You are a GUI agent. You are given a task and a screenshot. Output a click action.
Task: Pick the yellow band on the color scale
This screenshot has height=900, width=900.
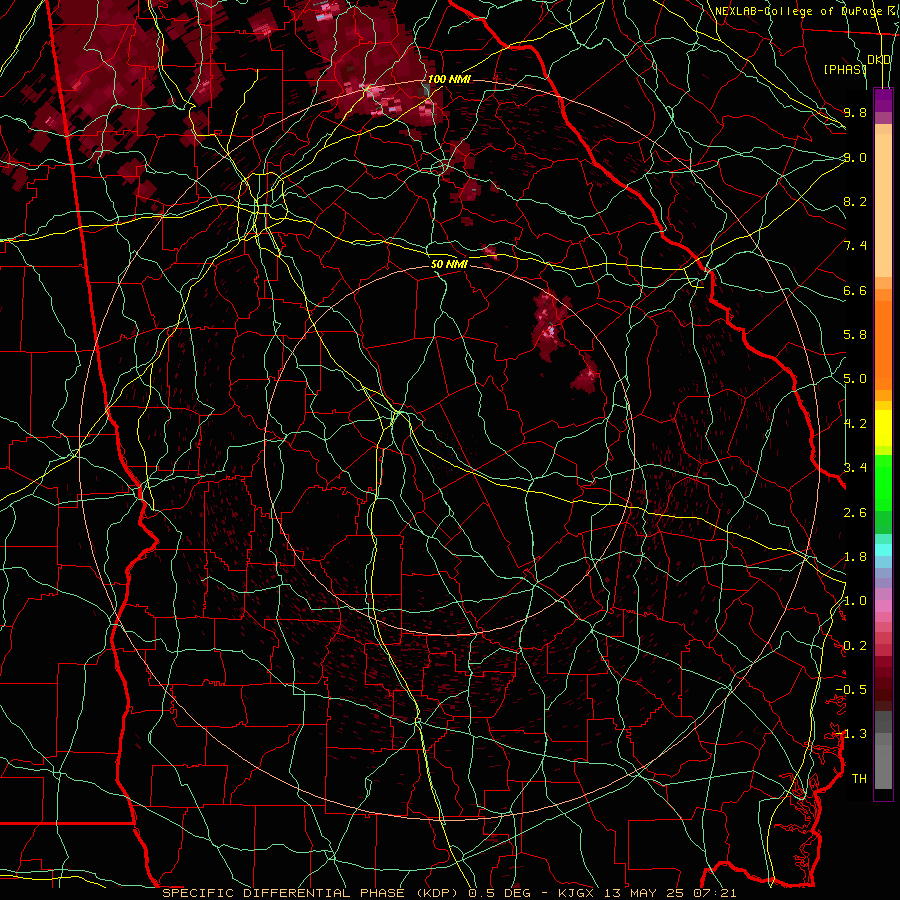point(883,428)
